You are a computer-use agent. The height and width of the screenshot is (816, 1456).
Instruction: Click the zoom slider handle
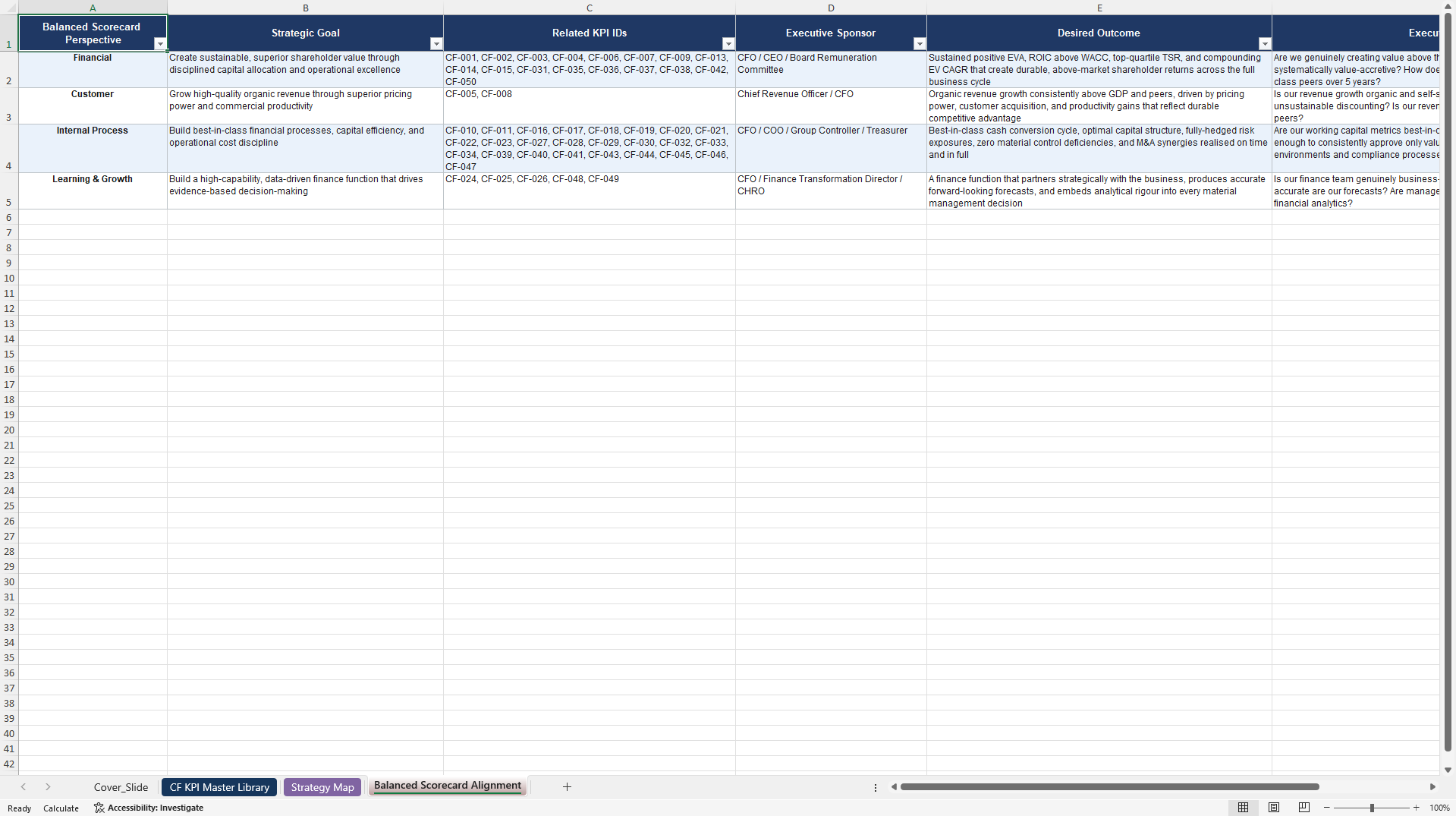[1372, 808]
